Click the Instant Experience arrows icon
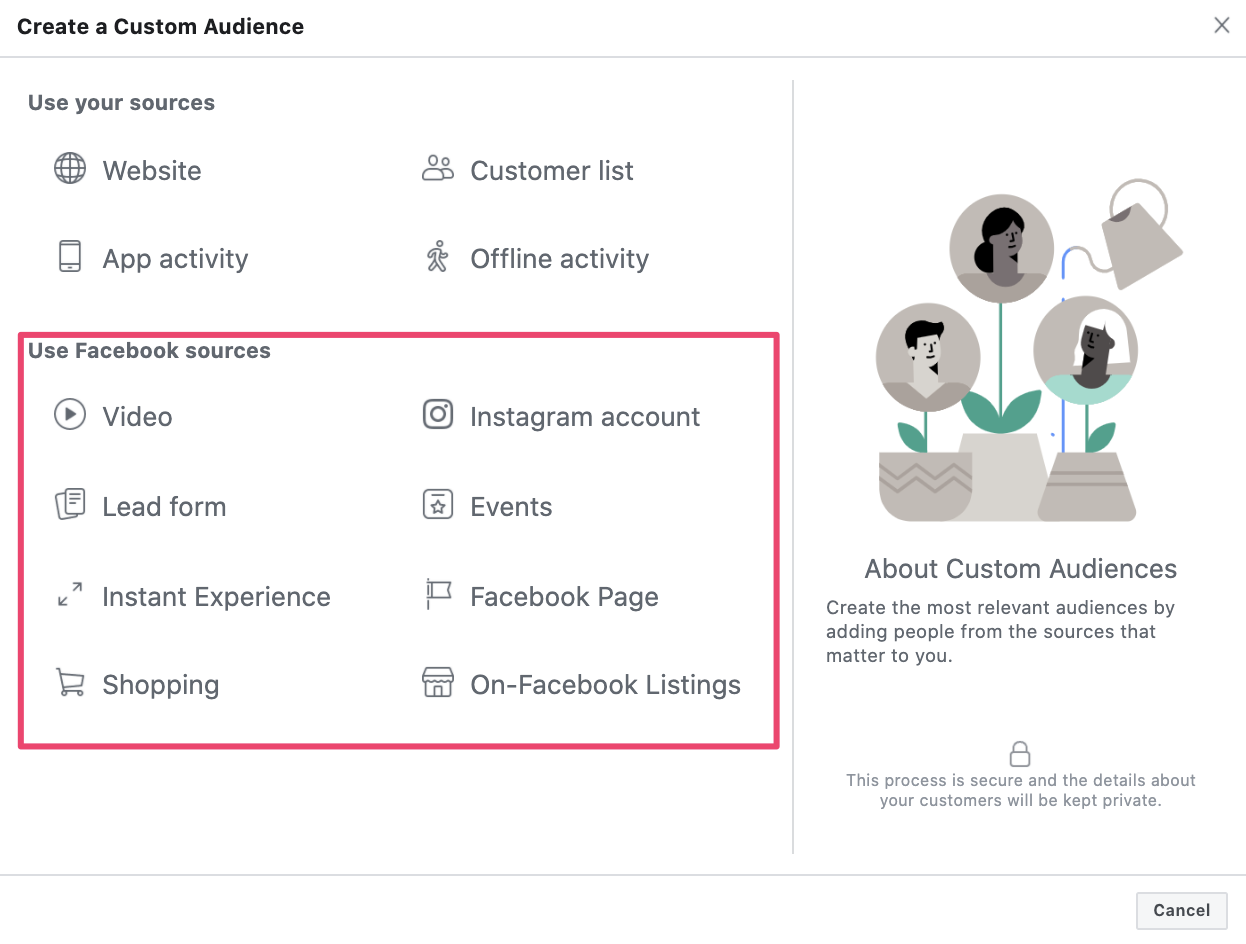1246x944 pixels. pos(70,596)
